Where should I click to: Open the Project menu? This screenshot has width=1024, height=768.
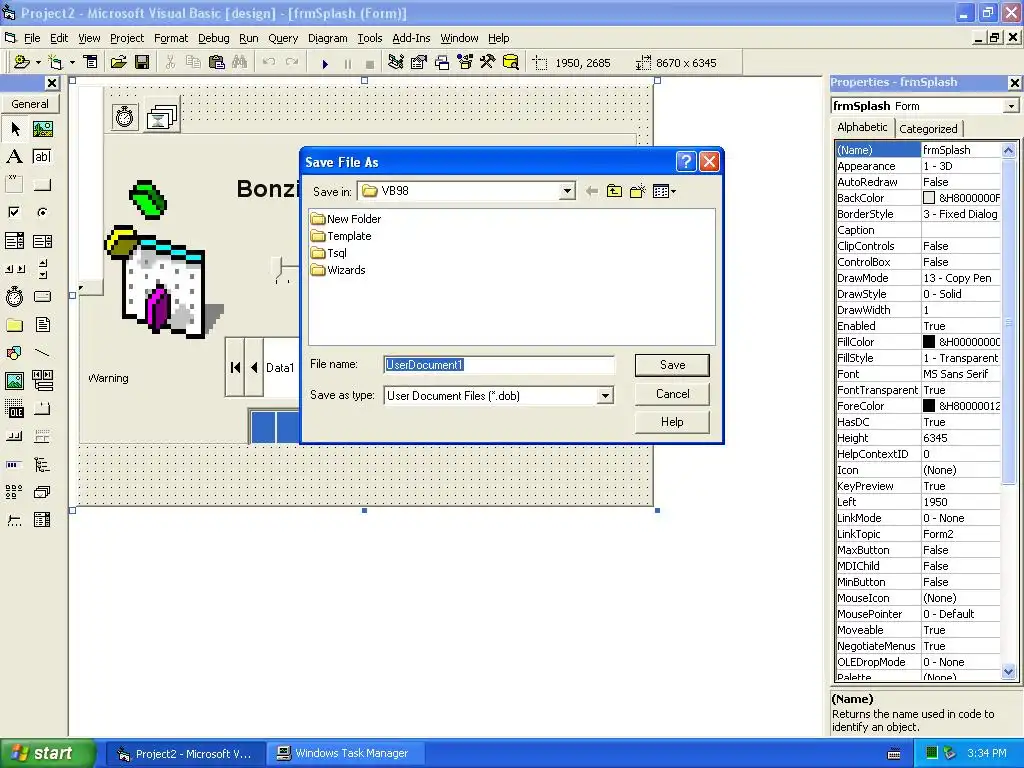pos(127,38)
